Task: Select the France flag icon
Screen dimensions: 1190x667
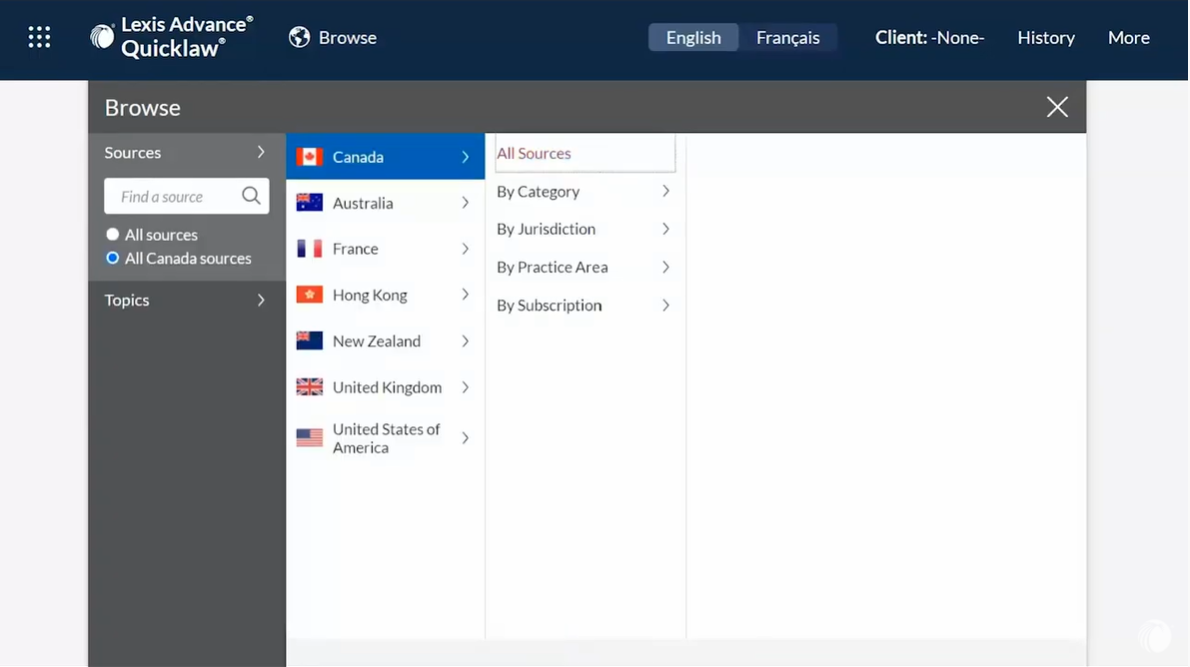Action: (x=310, y=249)
